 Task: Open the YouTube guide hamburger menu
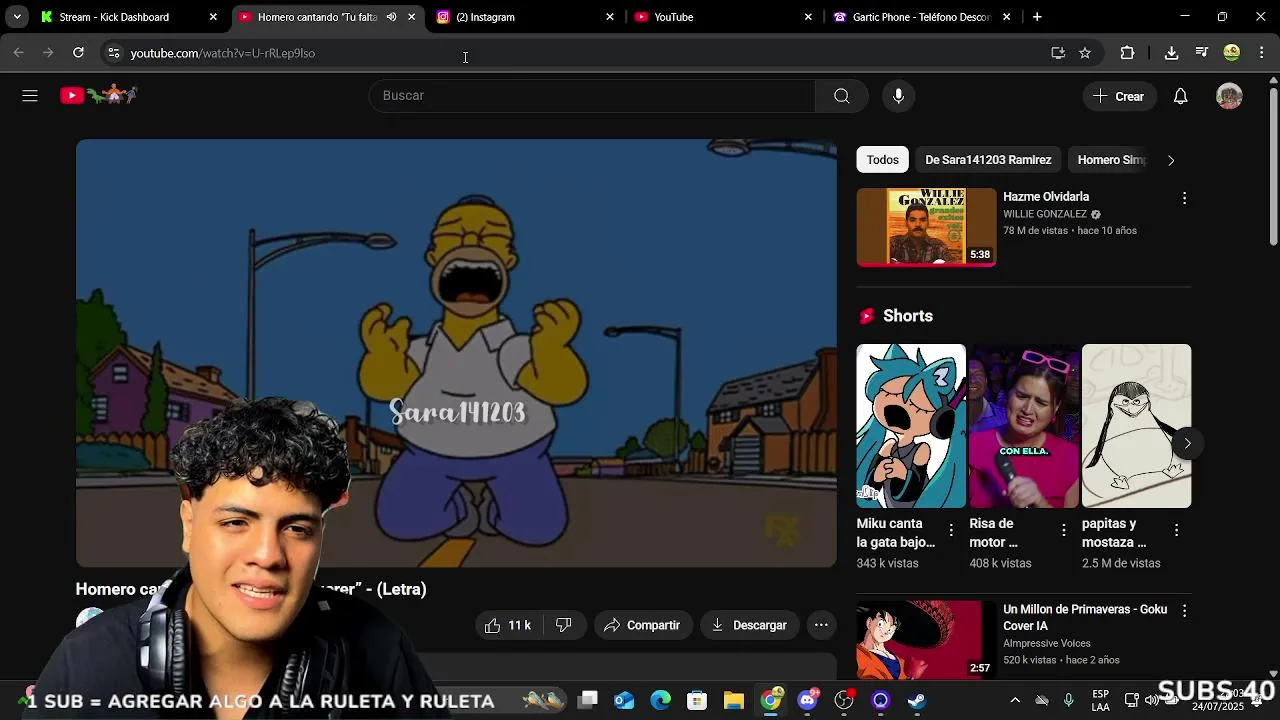(30, 96)
